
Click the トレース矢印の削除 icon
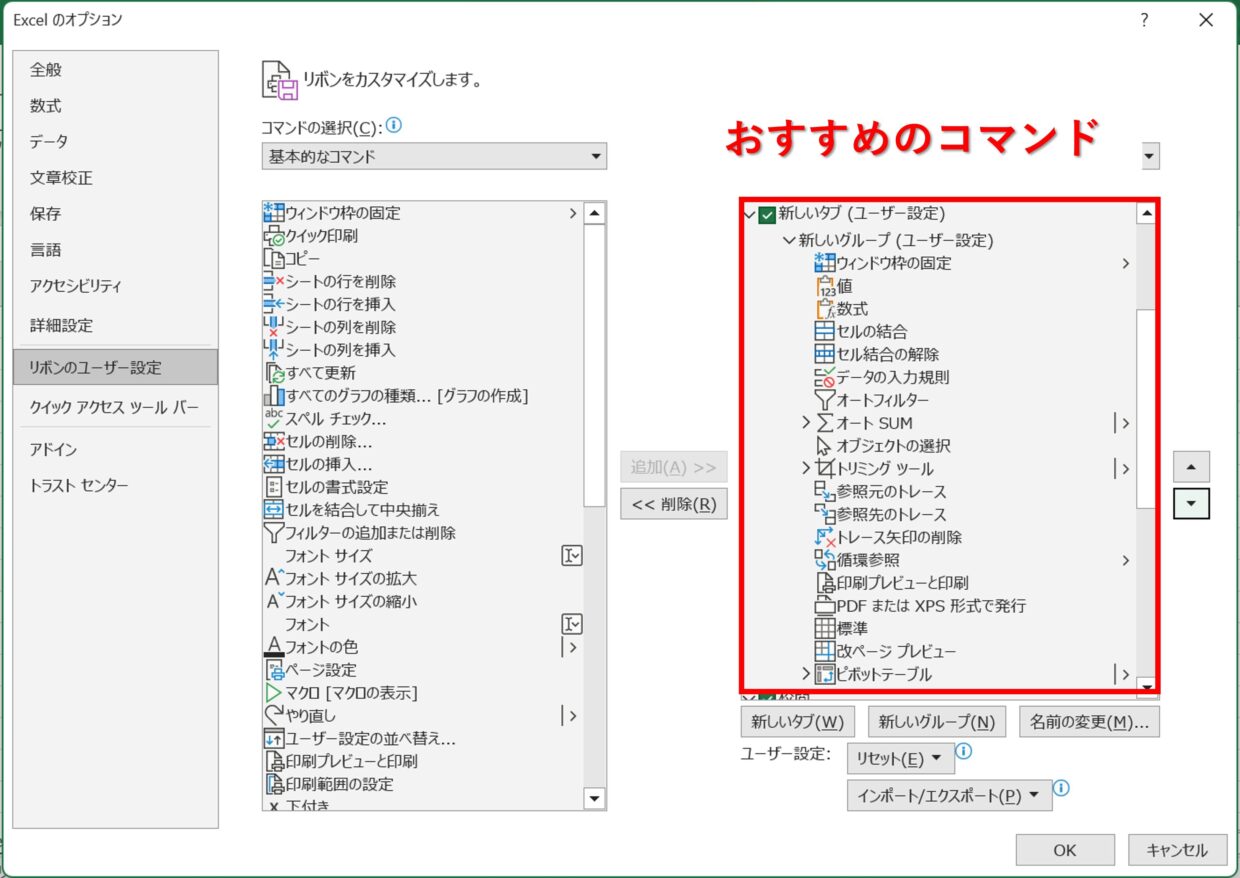coord(825,537)
